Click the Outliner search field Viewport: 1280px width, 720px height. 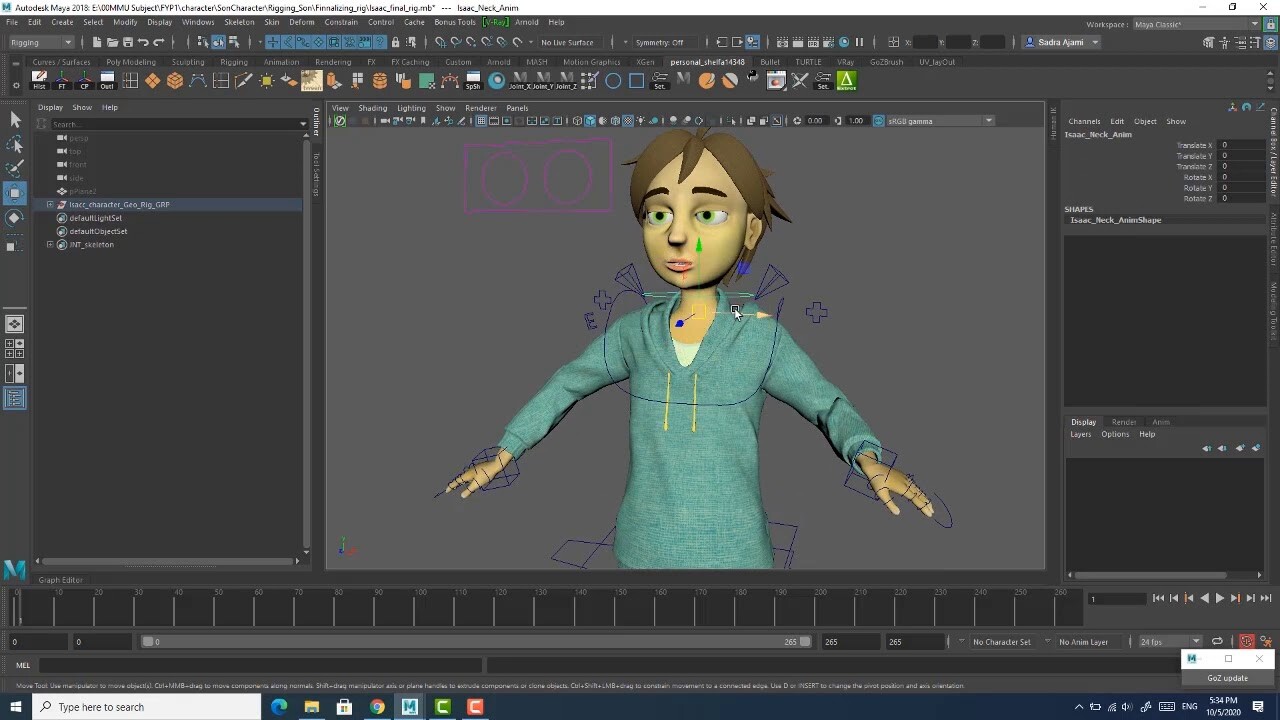[170, 123]
